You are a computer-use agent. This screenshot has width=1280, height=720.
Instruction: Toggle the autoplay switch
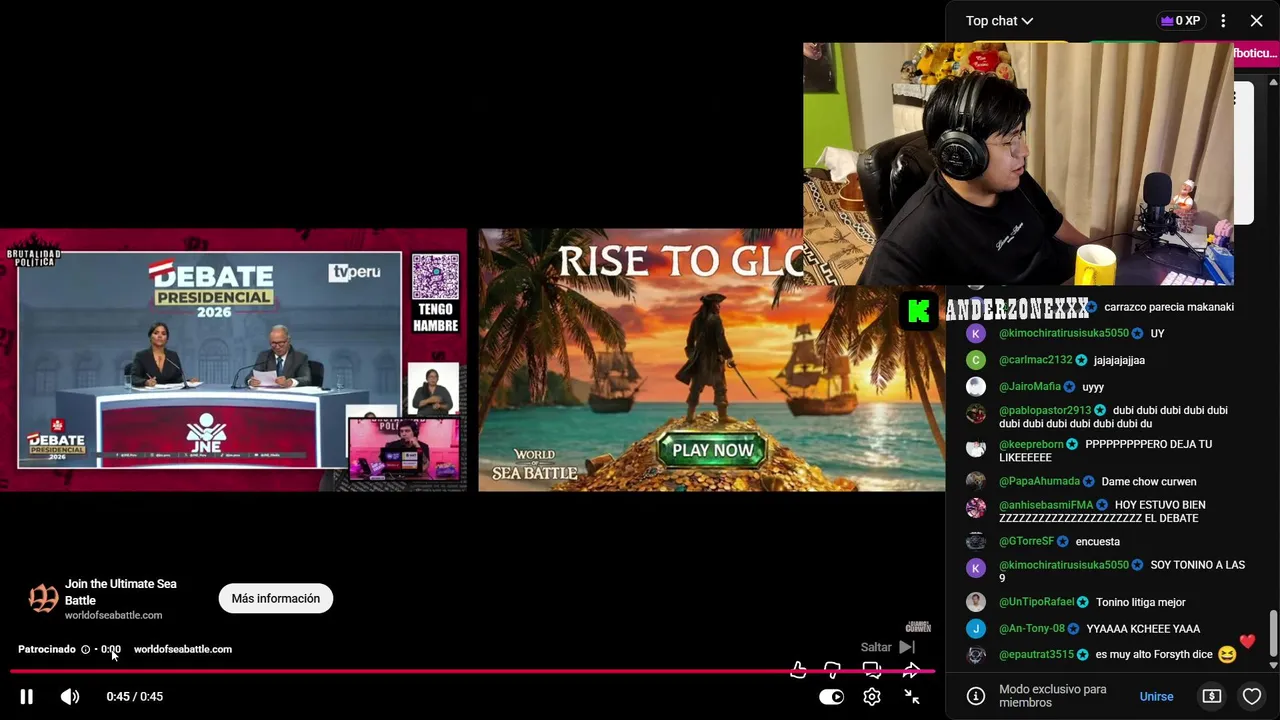(x=831, y=697)
